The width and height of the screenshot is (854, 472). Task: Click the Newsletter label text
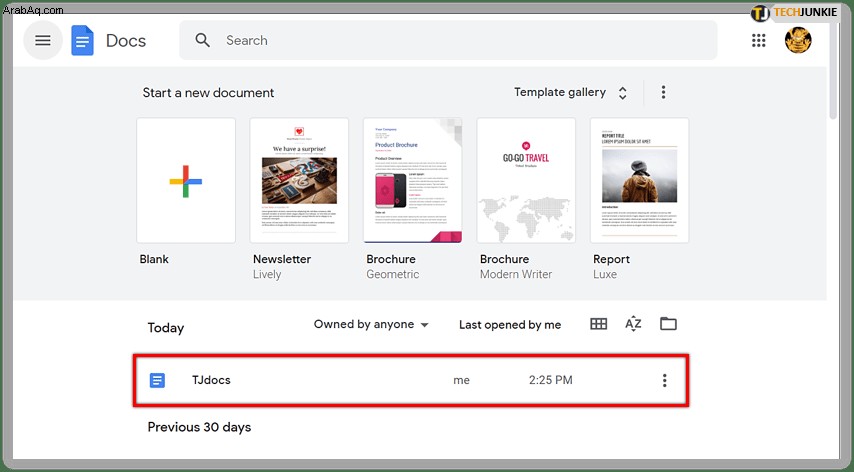tap(282, 259)
